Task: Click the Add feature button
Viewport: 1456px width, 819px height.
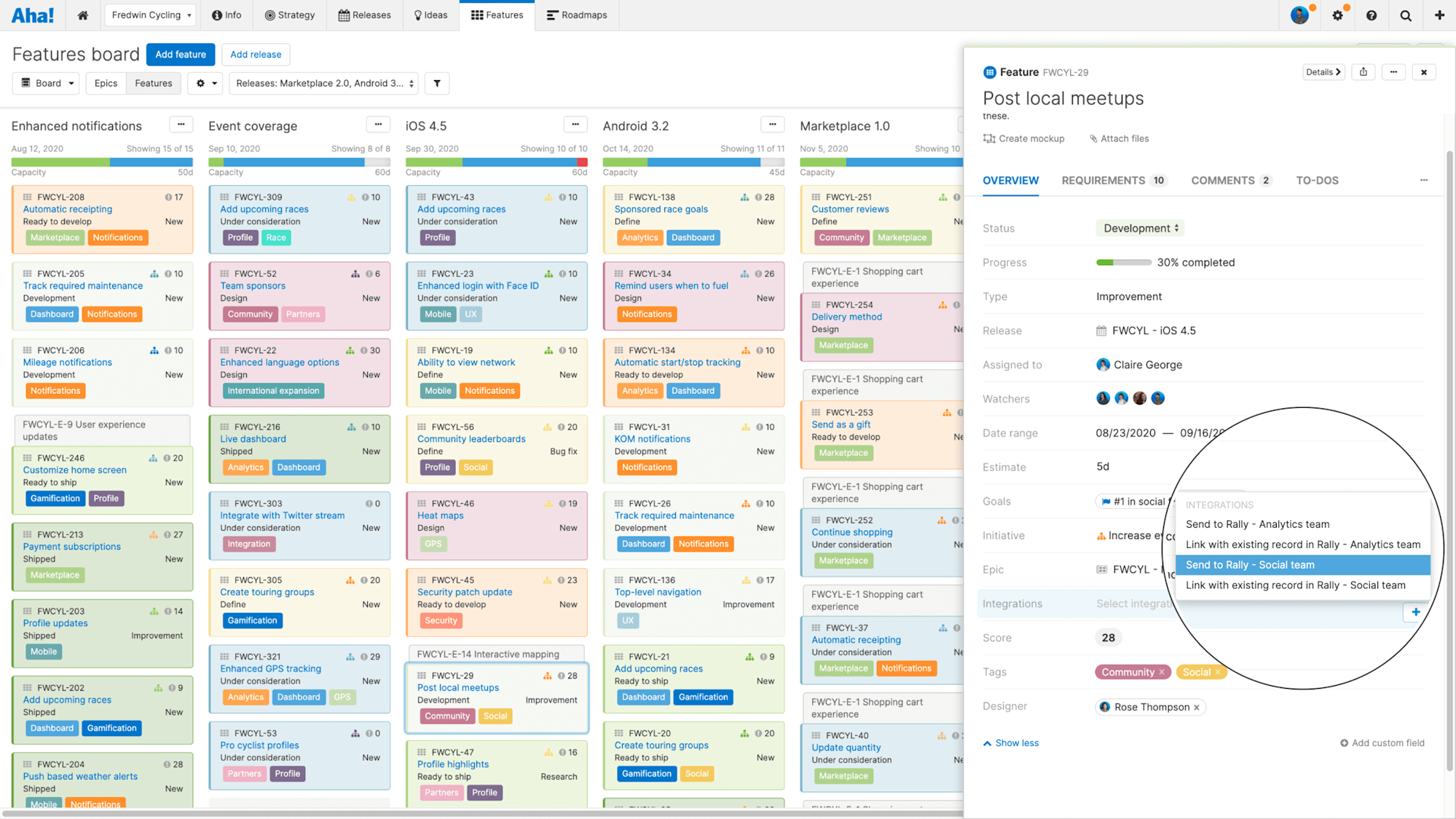Action: pos(180,54)
